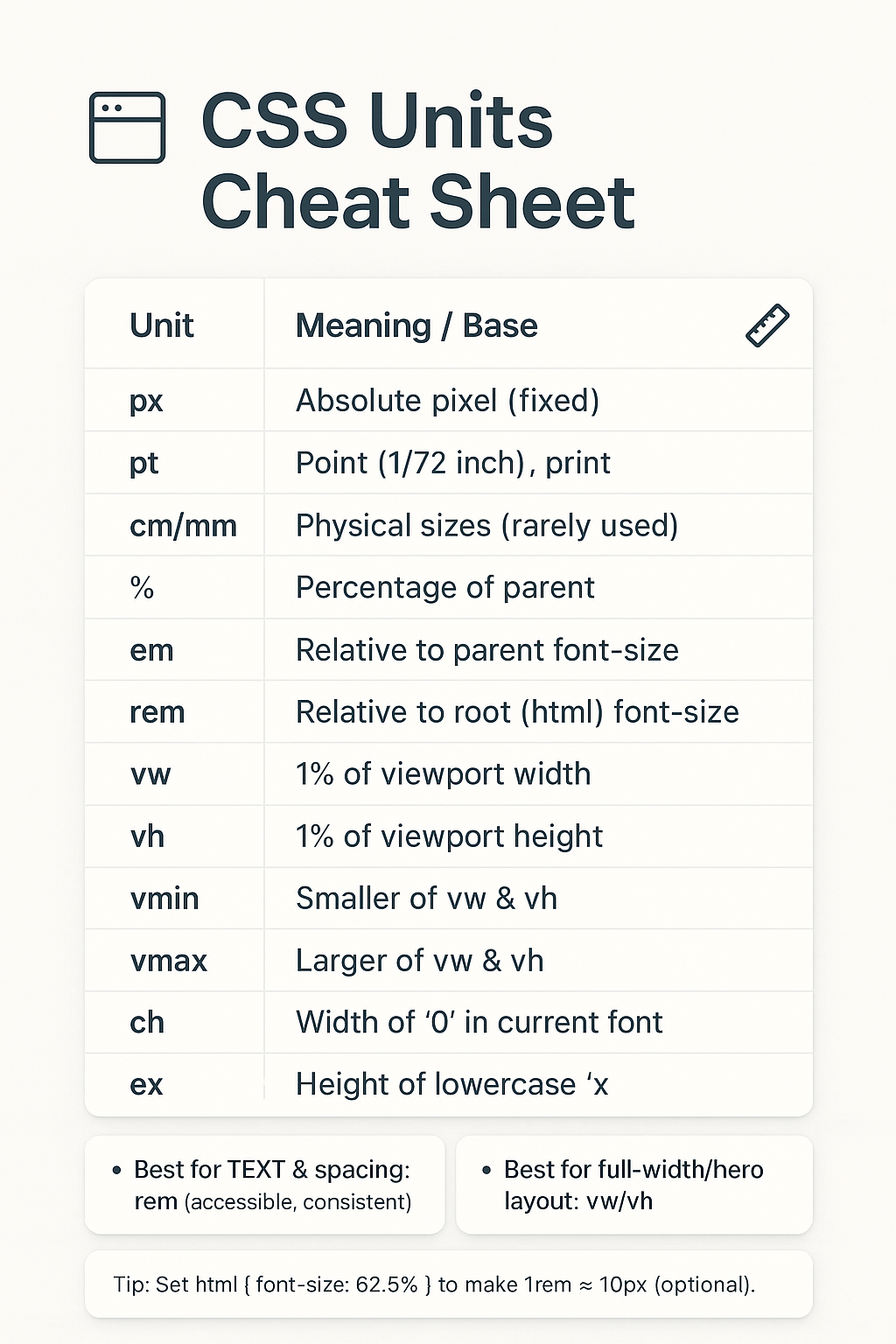Screen dimensions: 896x1344
Task: Select the rem unit row label
Action: (x=157, y=712)
